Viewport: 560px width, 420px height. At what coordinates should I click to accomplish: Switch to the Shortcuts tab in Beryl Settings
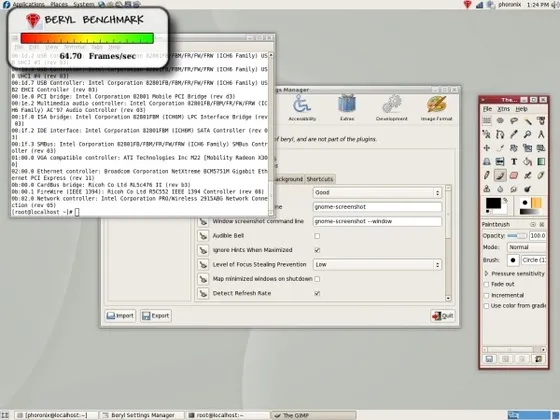(320, 179)
